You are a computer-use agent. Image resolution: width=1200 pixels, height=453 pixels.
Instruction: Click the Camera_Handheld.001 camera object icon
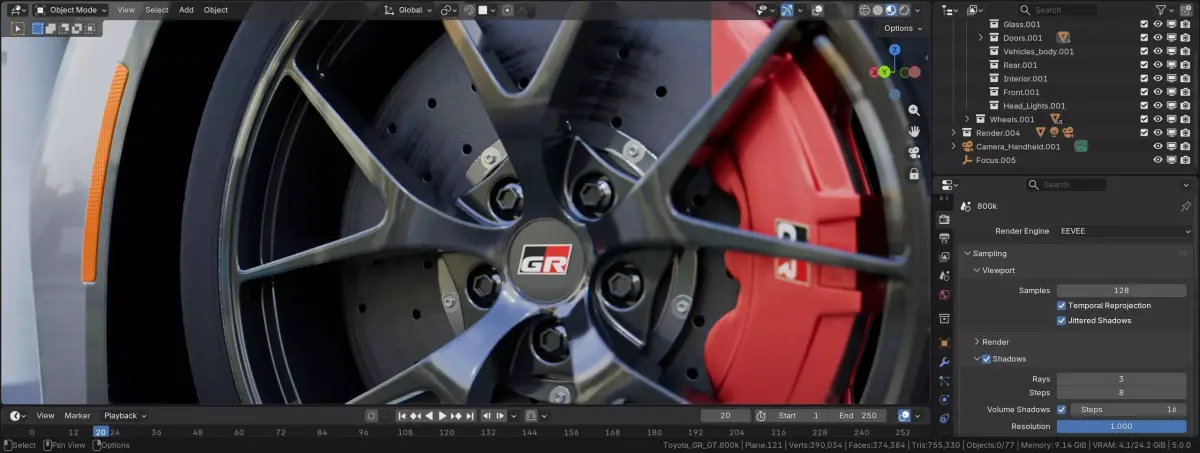pyautogui.click(x=968, y=146)
